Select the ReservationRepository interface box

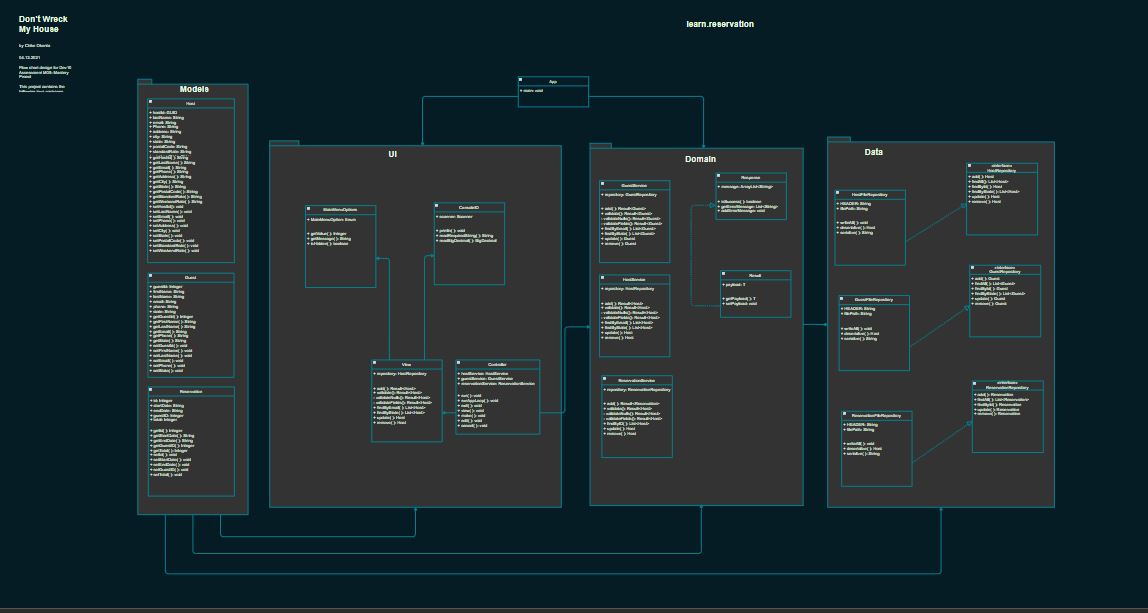(x=1007, y=417)
